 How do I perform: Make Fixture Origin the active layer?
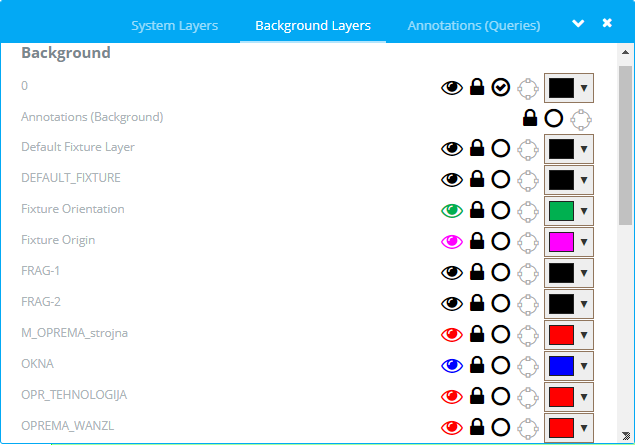click(x=501, y=242)
